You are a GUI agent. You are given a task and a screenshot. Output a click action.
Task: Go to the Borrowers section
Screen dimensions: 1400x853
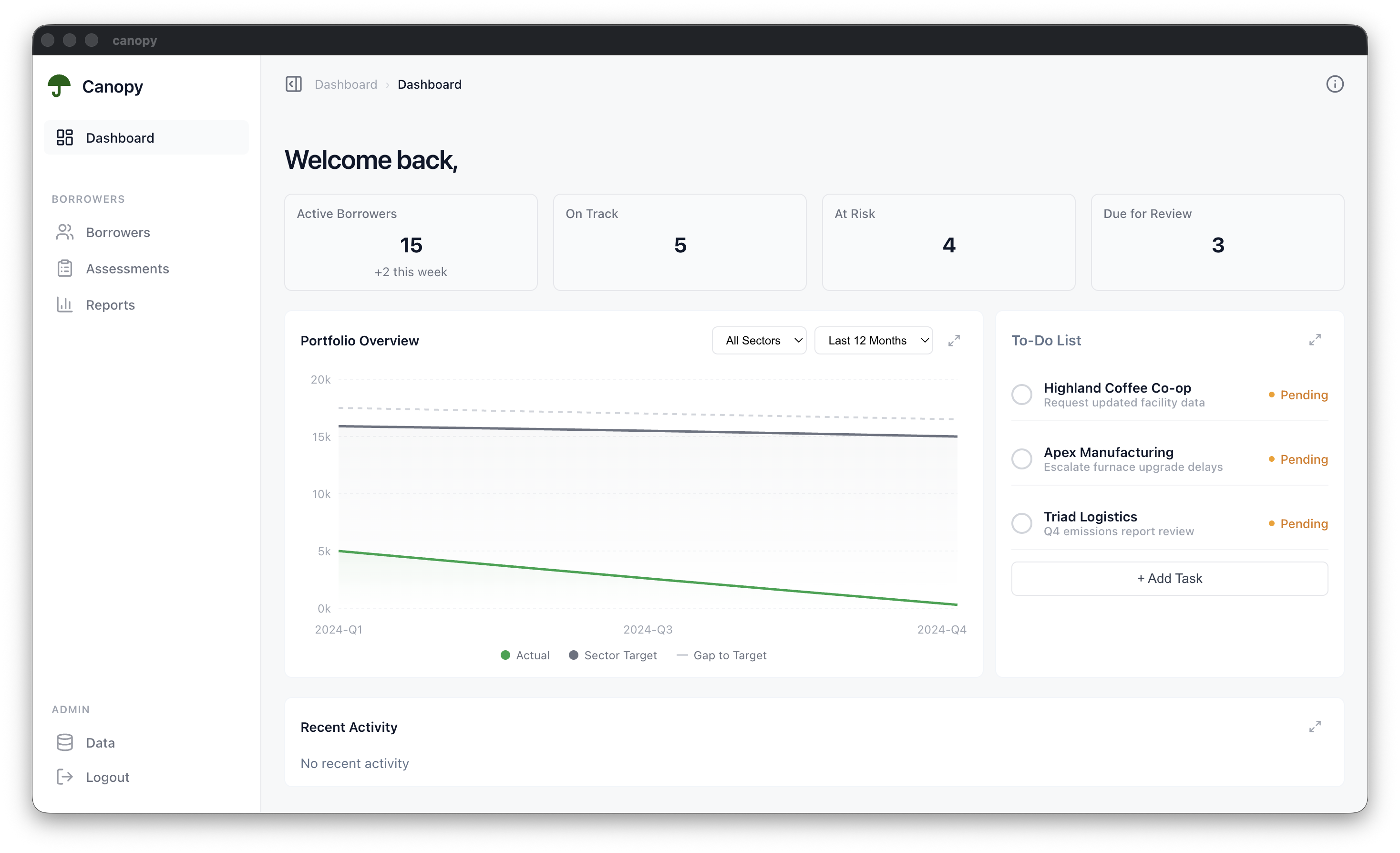[x=118, y=232]
